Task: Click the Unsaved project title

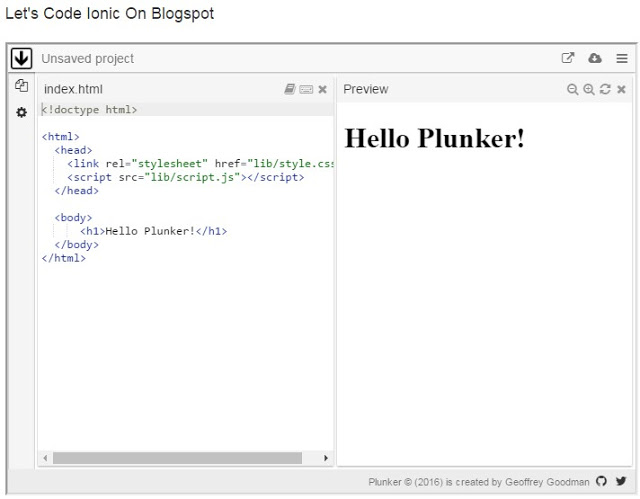Action: [x=87, y=58]
